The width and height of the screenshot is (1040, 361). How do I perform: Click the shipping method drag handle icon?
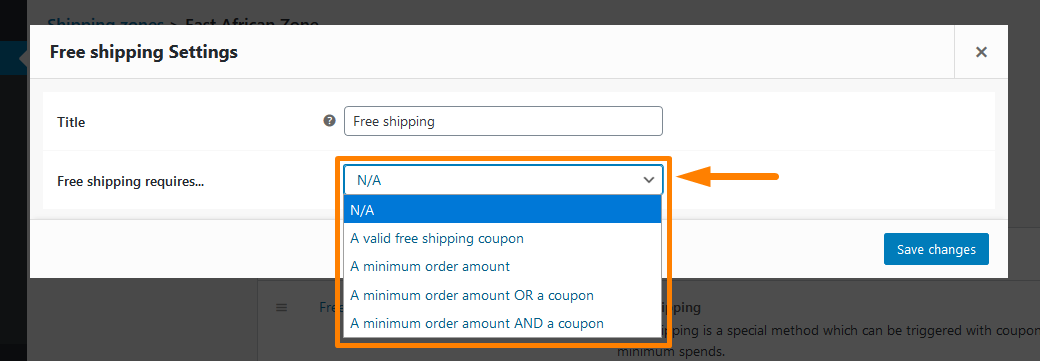click(x=281, y=307)
